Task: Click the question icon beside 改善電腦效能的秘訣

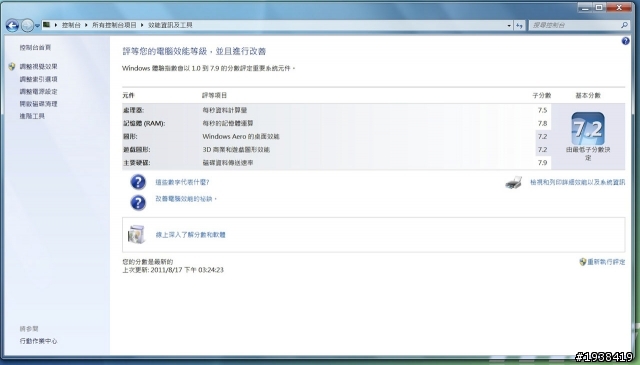Action: point(138,203)
